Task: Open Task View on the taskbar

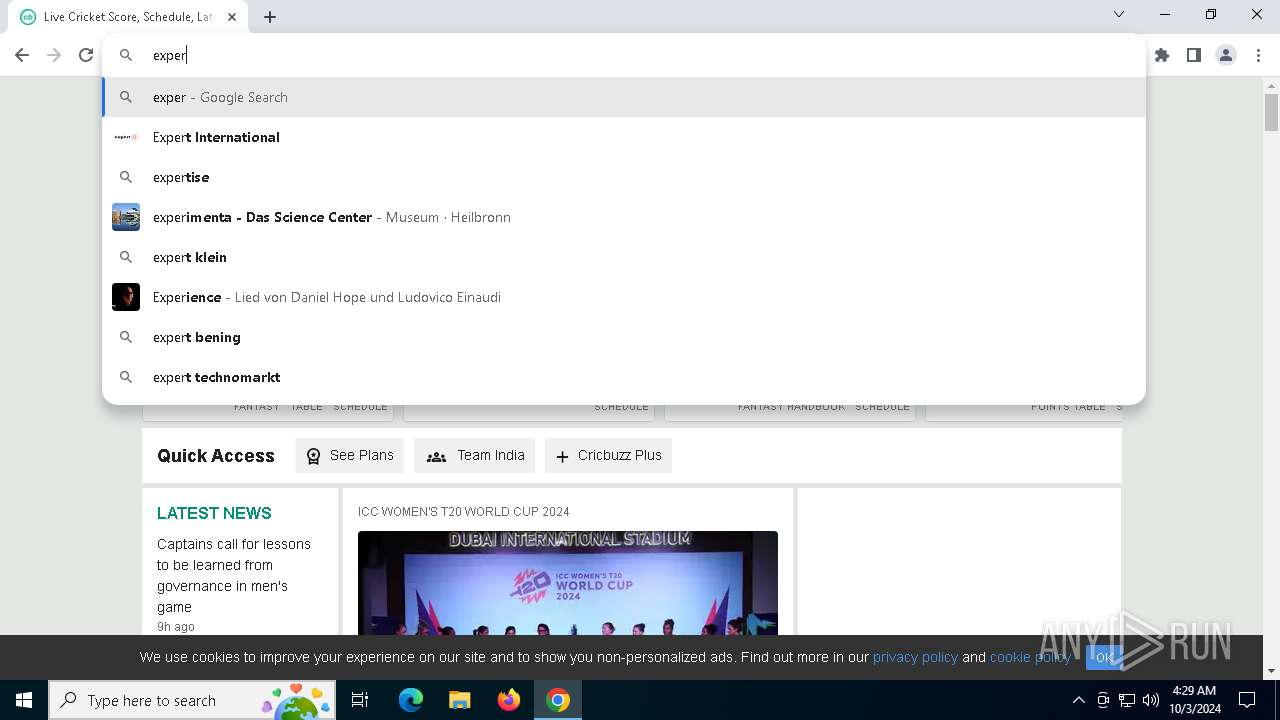Action: pyautogui.click(x=360, y=700)
